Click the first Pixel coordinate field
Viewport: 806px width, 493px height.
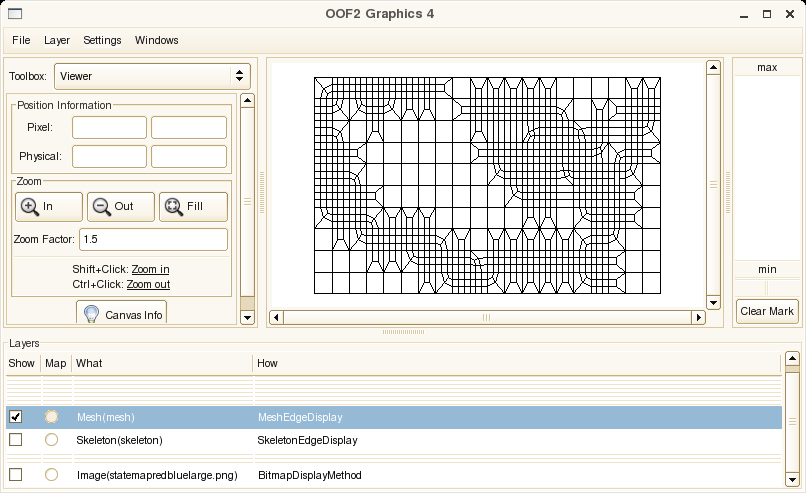[109, 127]
